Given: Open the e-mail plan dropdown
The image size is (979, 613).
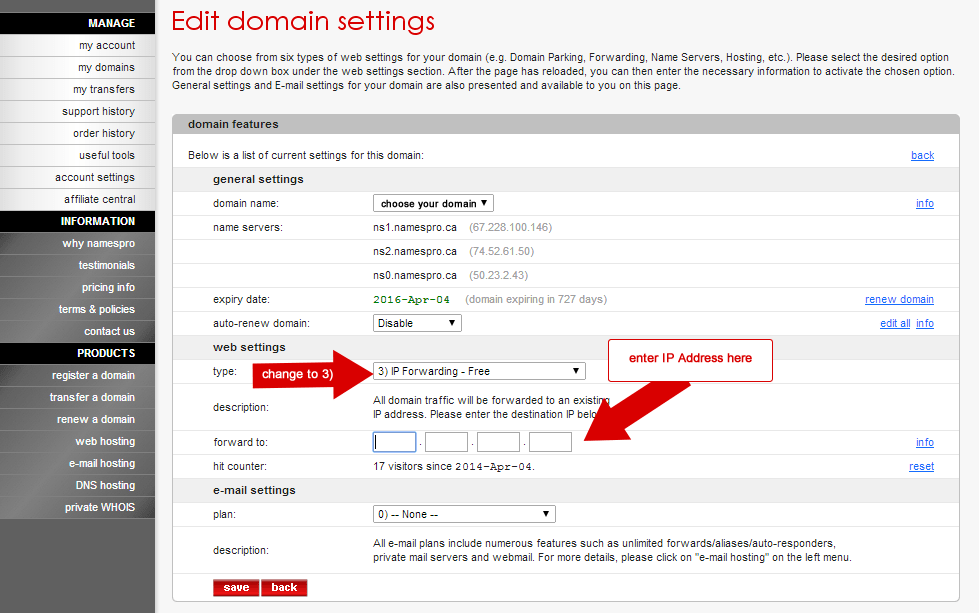Looking at the screenshot, I should coord(463,513).
